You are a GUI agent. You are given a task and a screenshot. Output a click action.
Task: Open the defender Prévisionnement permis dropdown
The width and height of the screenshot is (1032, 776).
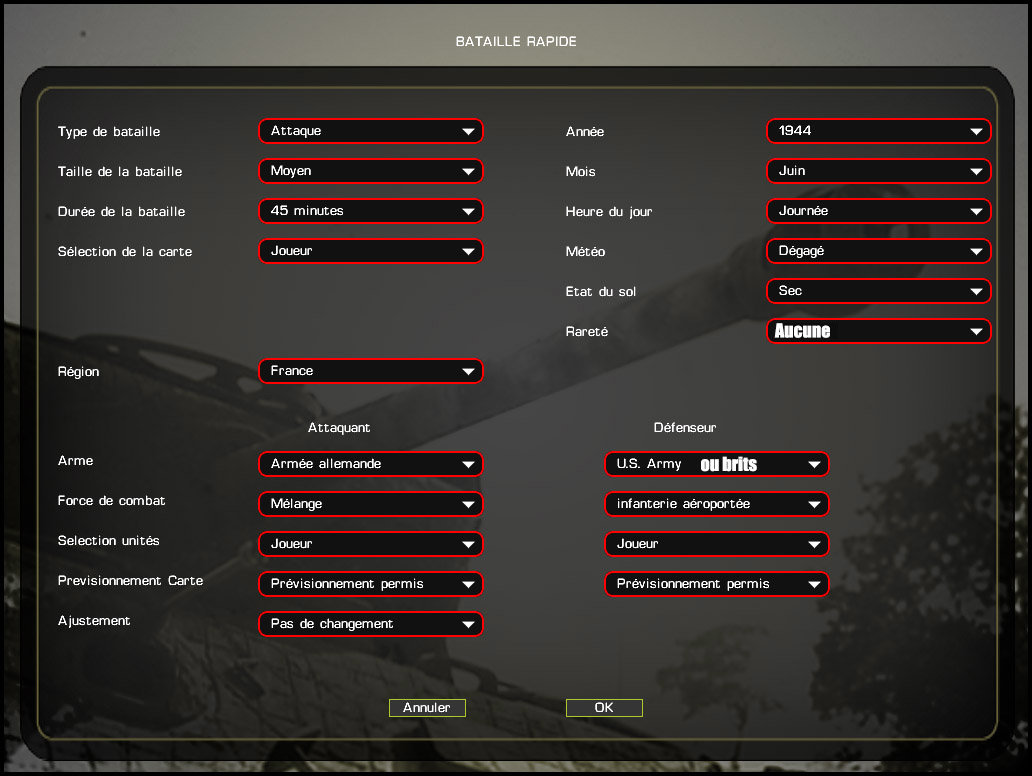tap(717, 584)
